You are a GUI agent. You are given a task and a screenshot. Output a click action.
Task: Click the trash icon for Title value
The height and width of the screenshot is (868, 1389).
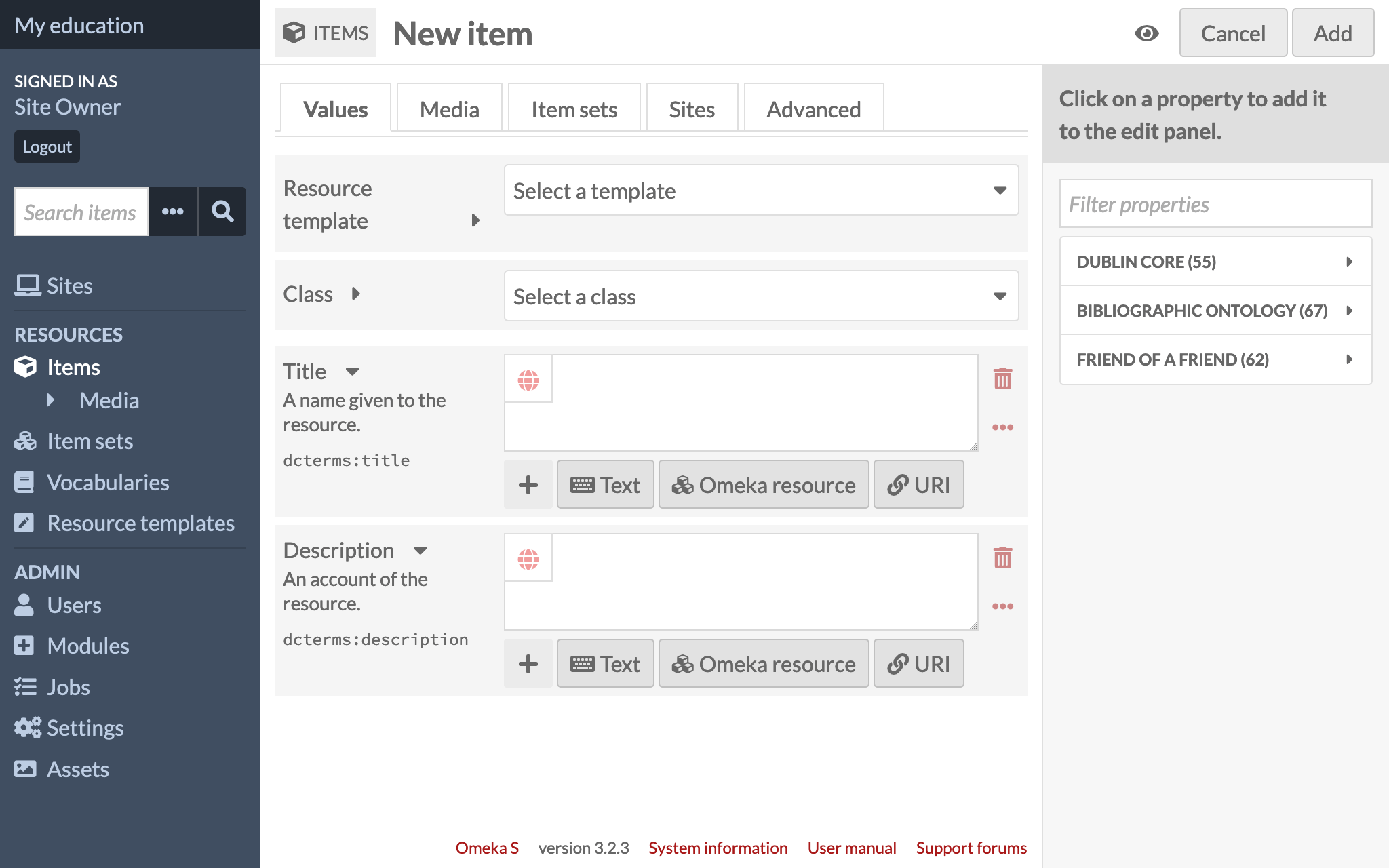1002,378
